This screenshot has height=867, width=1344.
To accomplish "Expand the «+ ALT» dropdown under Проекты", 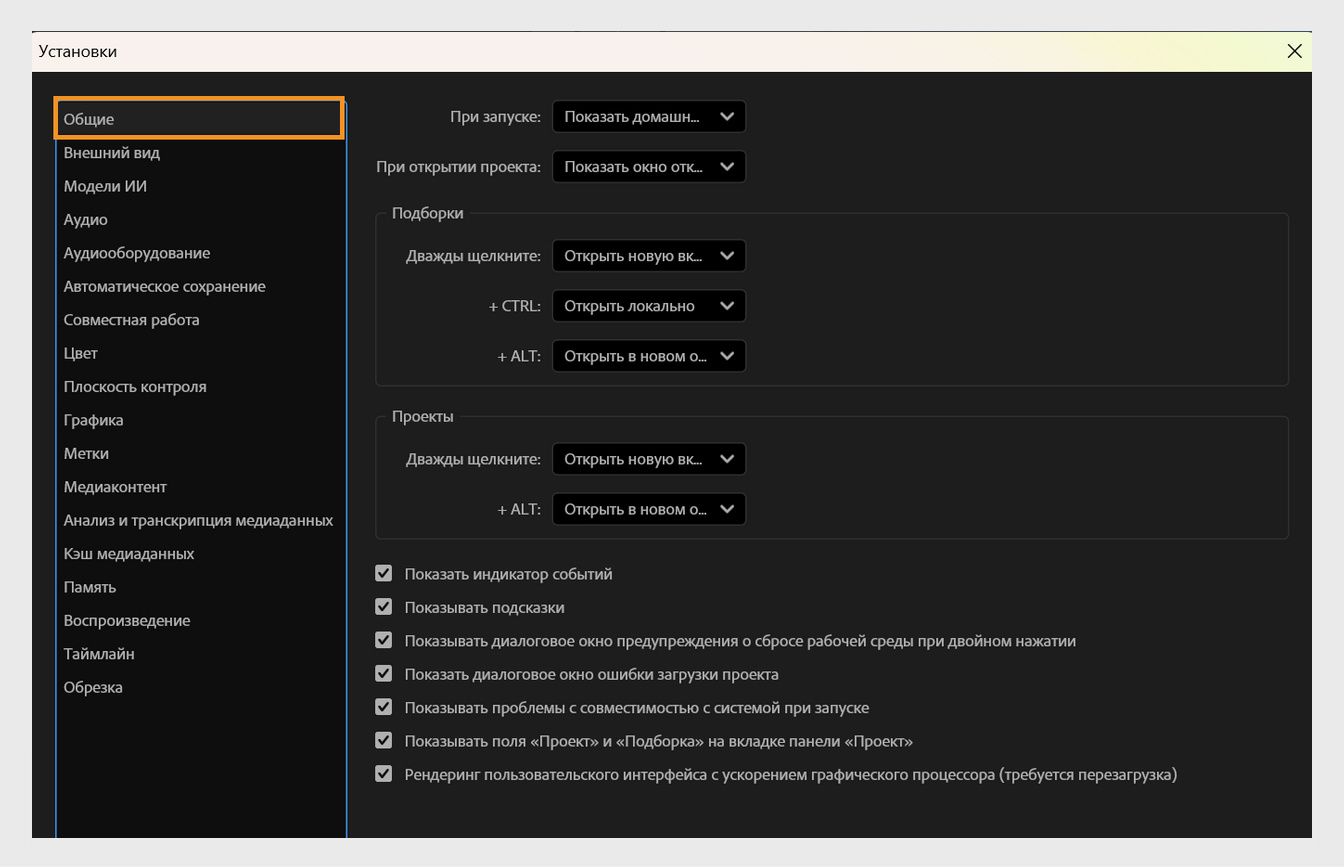I will (649, 509).
